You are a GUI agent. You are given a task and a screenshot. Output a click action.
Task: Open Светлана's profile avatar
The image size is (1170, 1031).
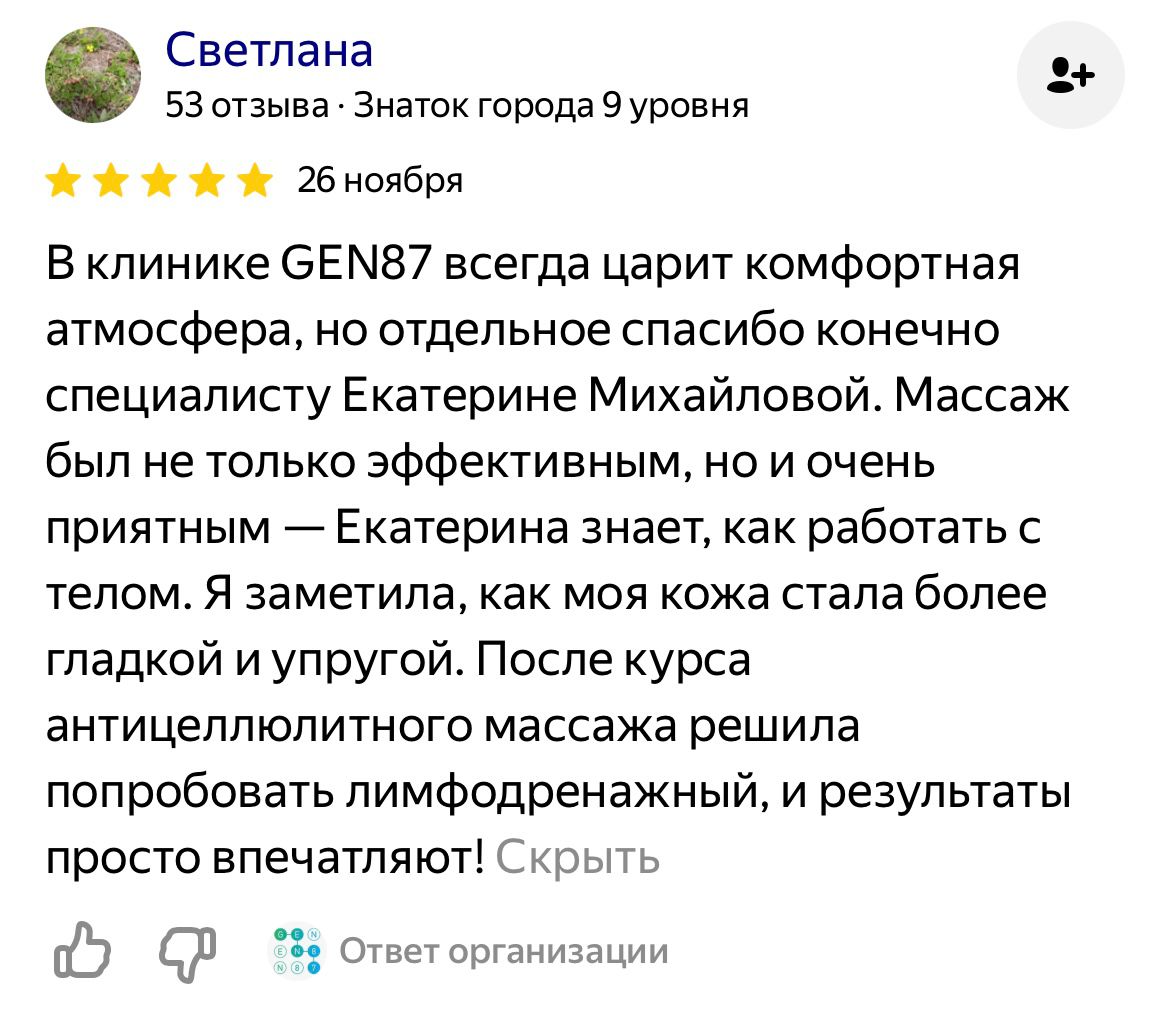coord(93,75)
